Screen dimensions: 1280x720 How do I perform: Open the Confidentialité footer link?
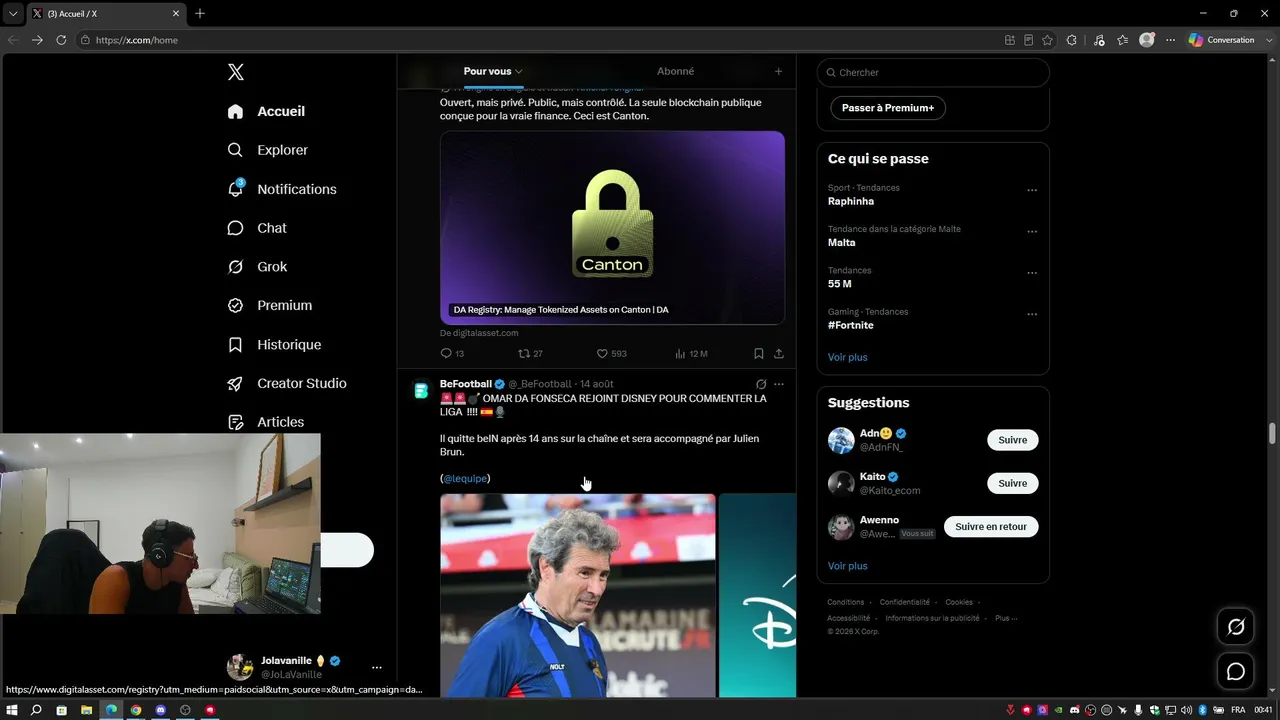tap(905, 602)
